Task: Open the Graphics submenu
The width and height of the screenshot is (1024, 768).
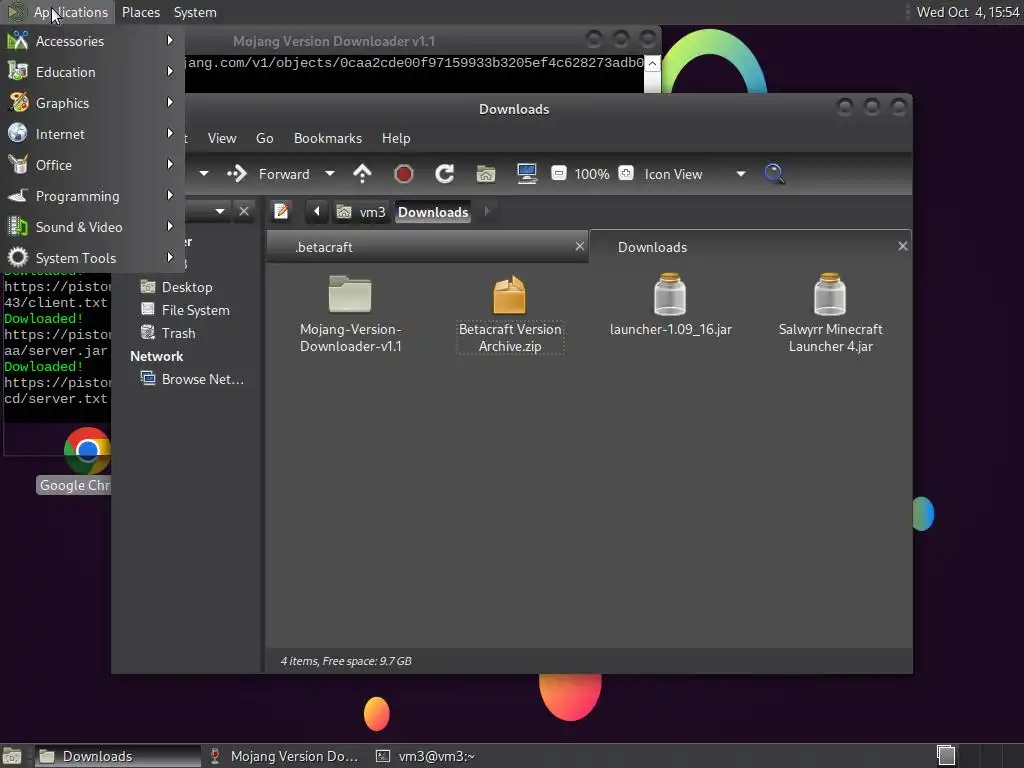Action: pos(92,103)
